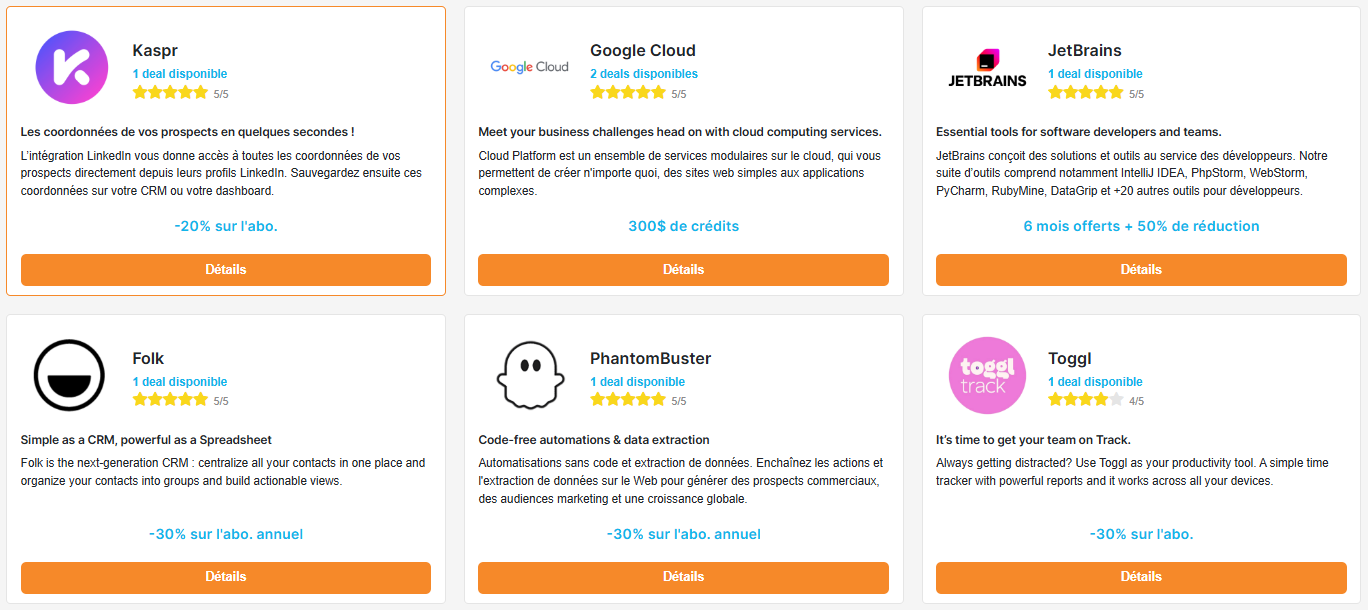Click the JetBrains logo
This screenshot has height=610, width=1368.
tap(987, 67)
